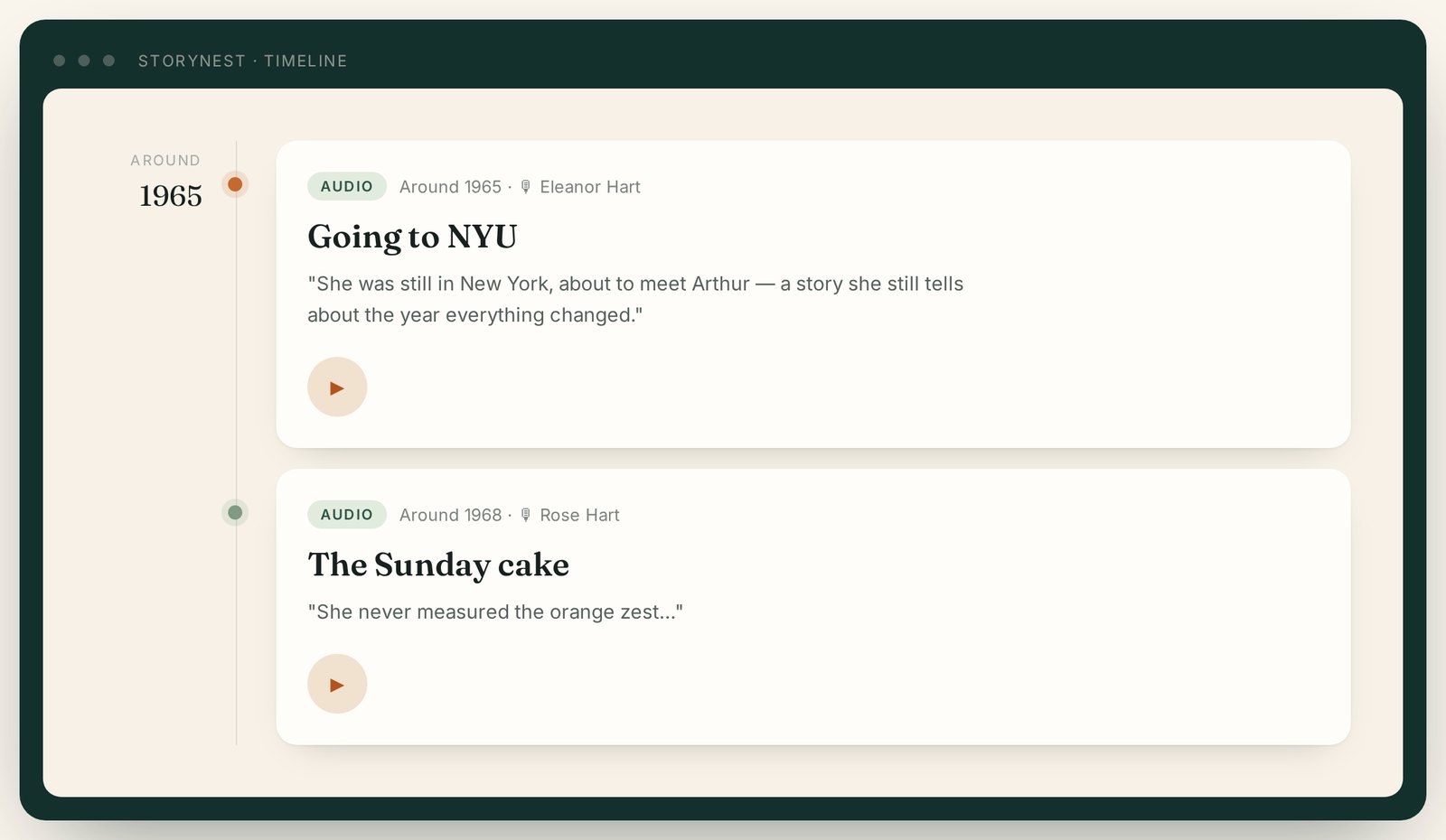Play The Sunday cake audio recording
This screenshot has height=840, width=1446.
tap(337, 684)
